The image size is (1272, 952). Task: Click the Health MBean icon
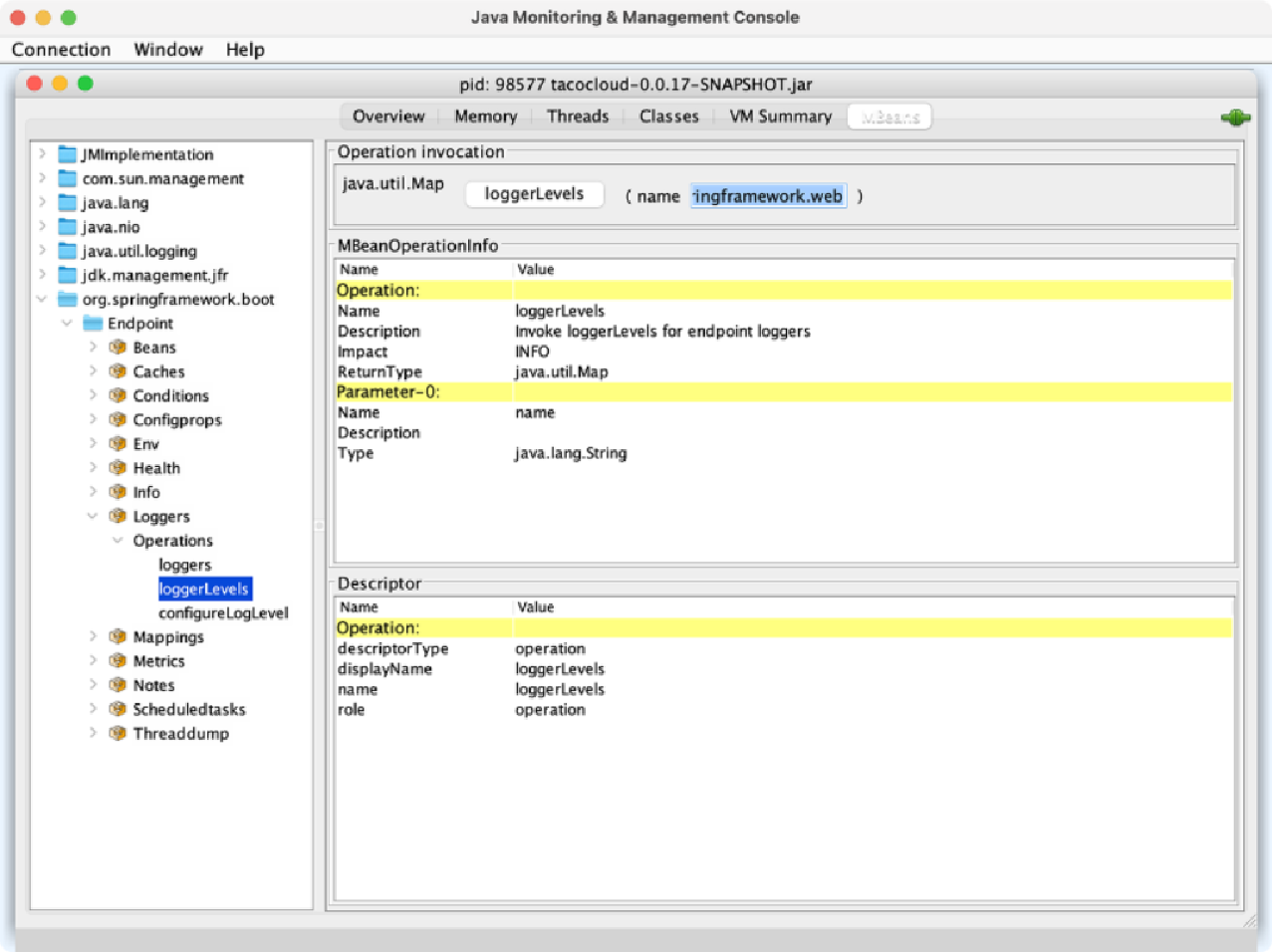[x=118, y=468]
